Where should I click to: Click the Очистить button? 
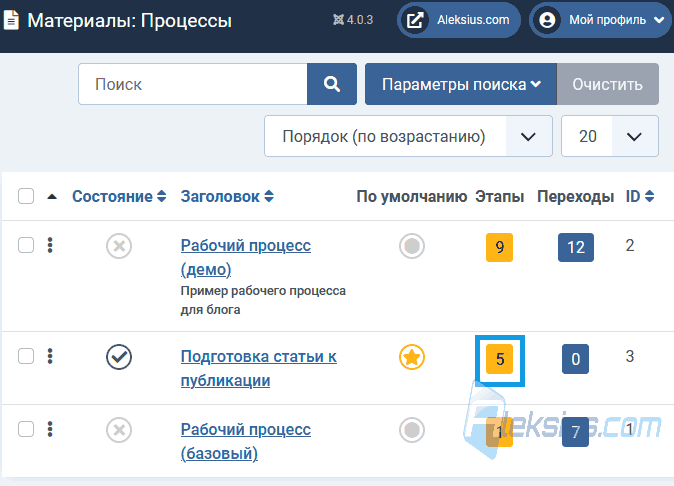(607, 84)
